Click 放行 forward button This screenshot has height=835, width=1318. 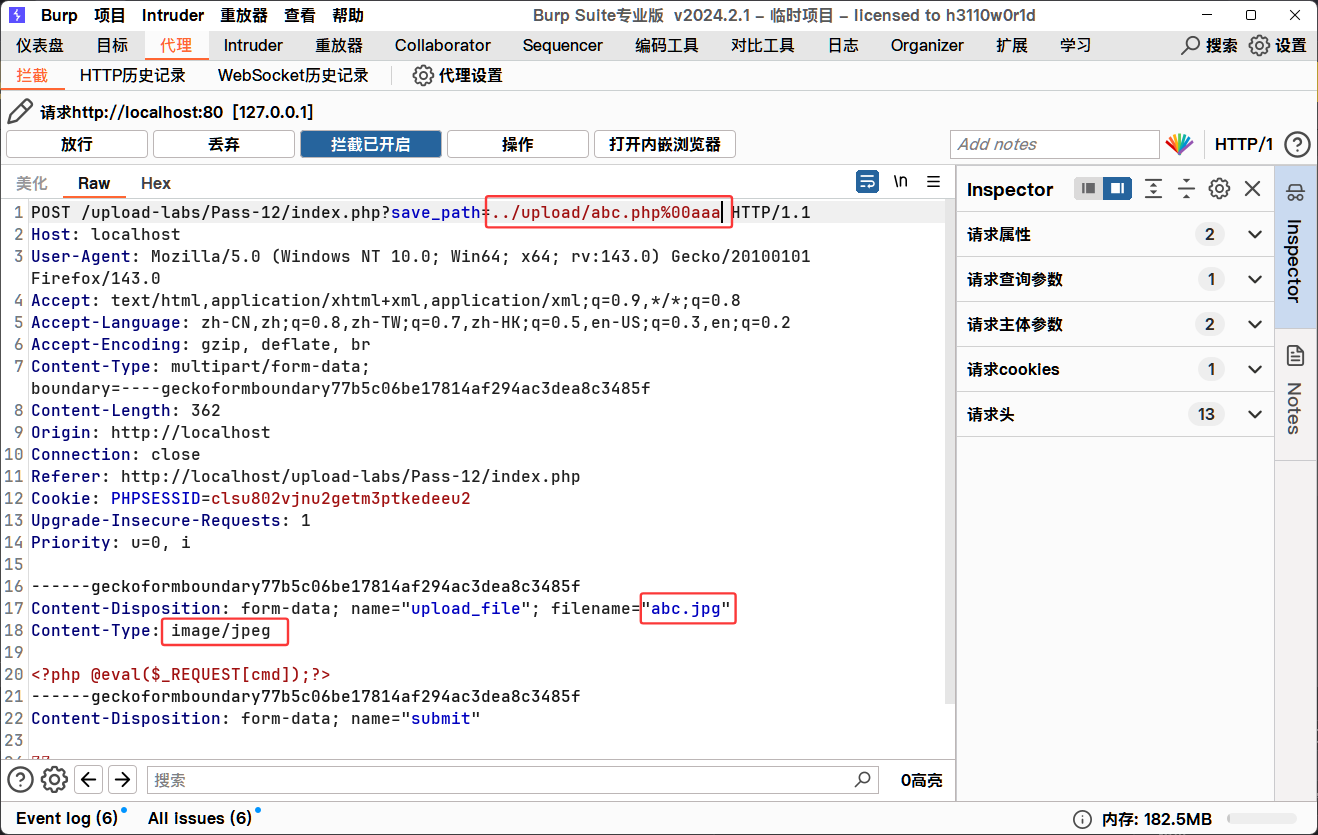(77, 144)
